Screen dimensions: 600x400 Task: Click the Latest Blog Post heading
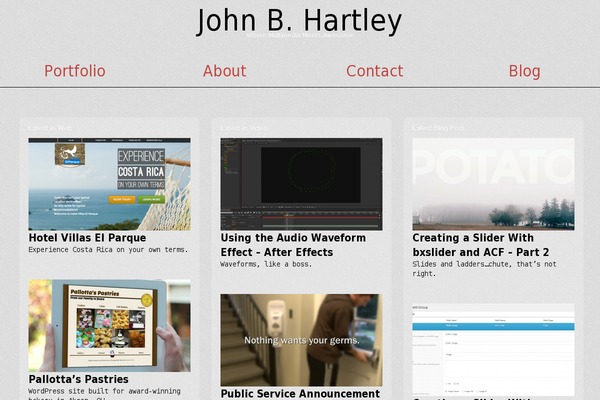[x=438, y=128]
